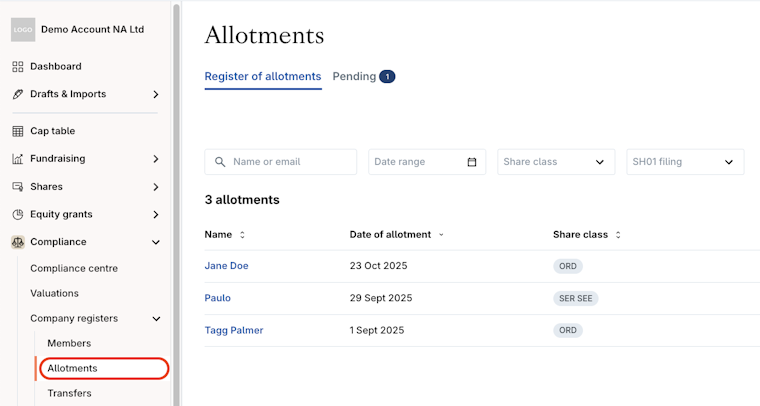This screenshot has height=406, width=760.
Task: Sort by the Date of allotment column
Action: 441,235
